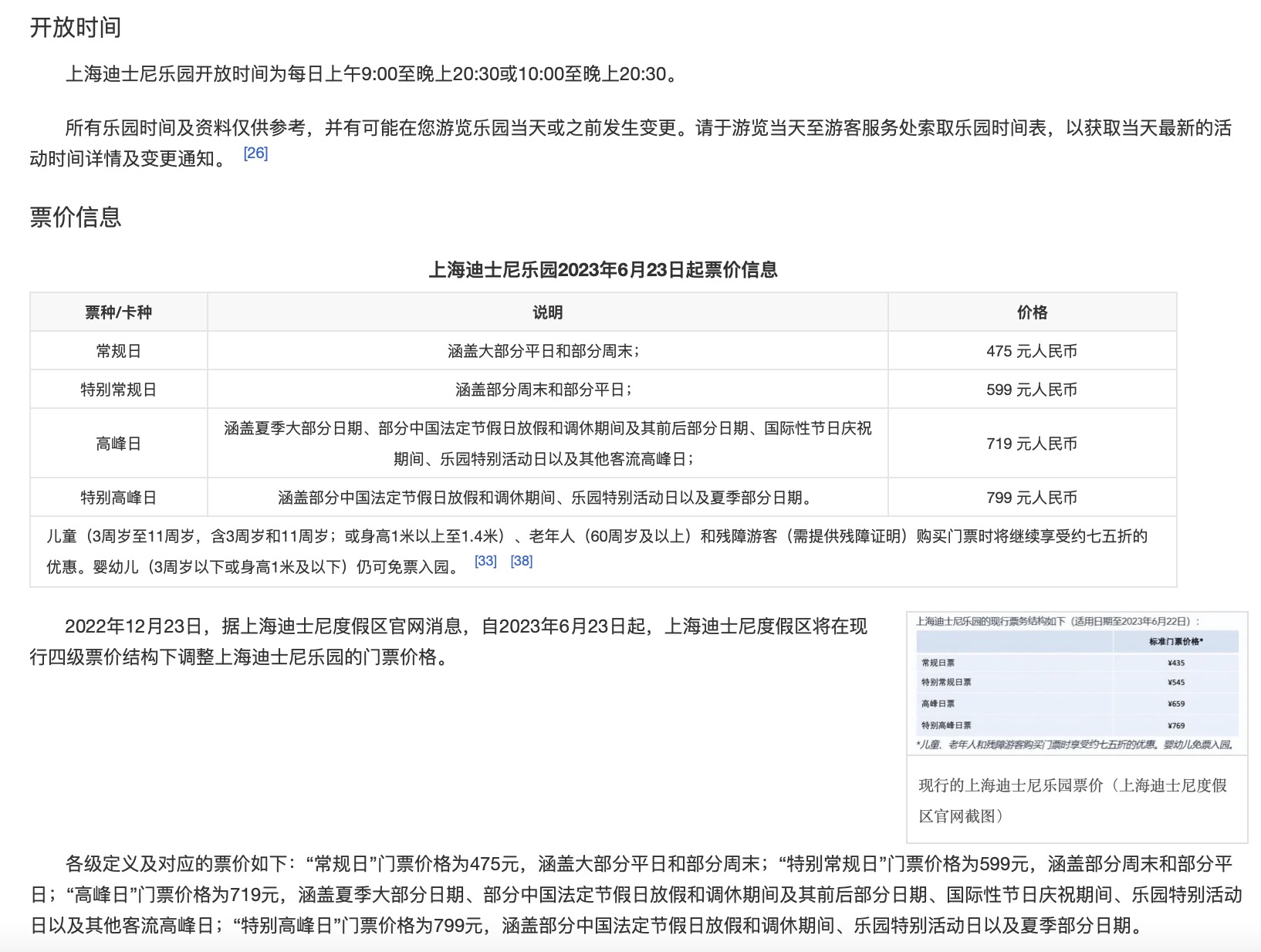The height and width of the screenshot is (952, 1261).
Task: Open citation reference [33]
Action: (x=485, y=561)
